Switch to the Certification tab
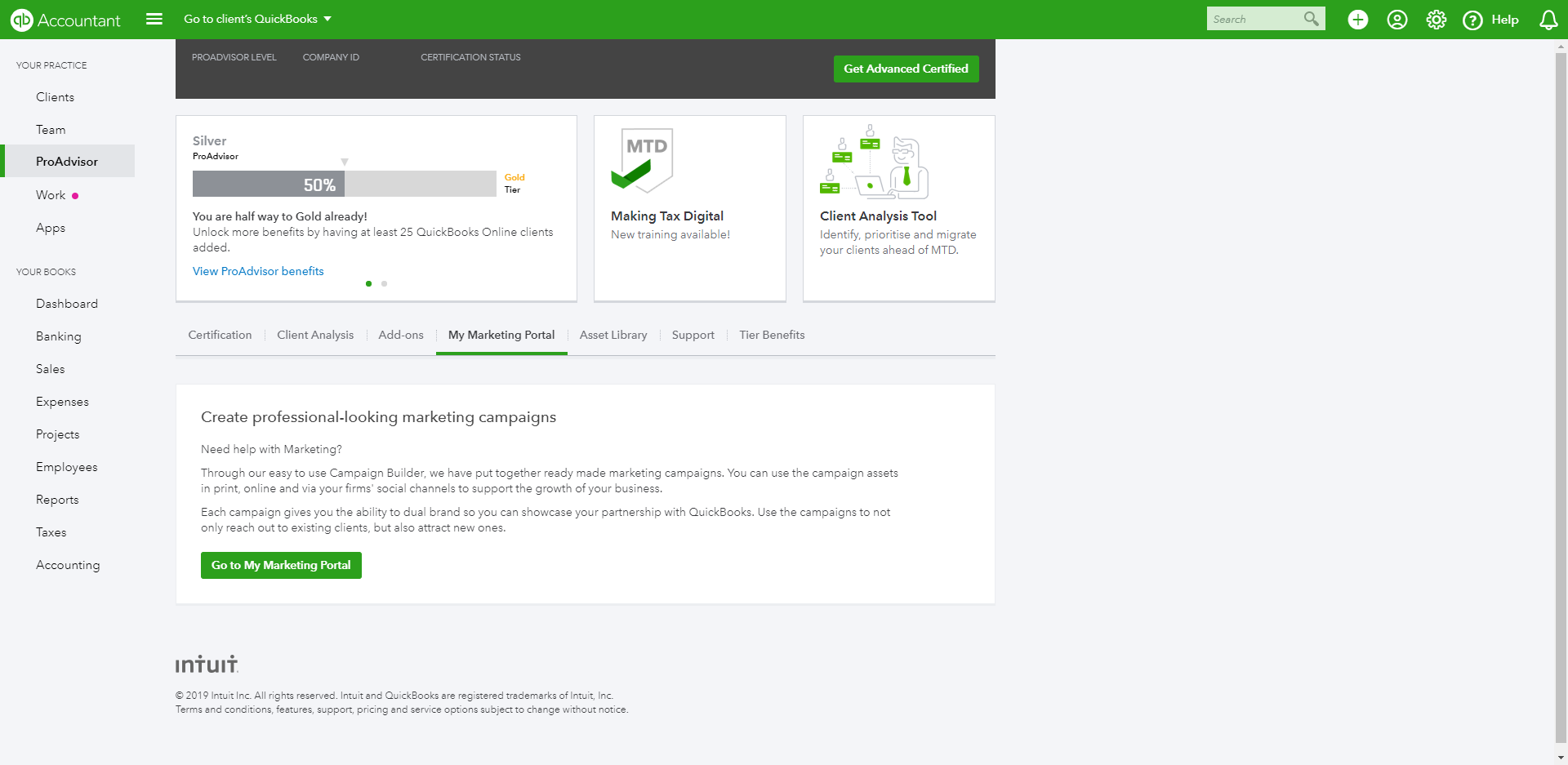The height and width of the screenshot is (765, 1568). pyautogui.click(x=220, y=335)
